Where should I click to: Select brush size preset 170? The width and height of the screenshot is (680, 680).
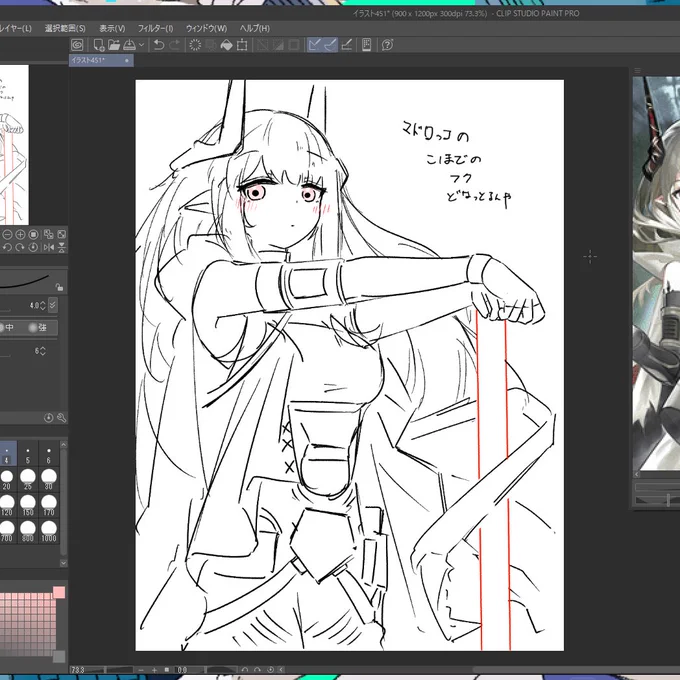coord(49,505)
